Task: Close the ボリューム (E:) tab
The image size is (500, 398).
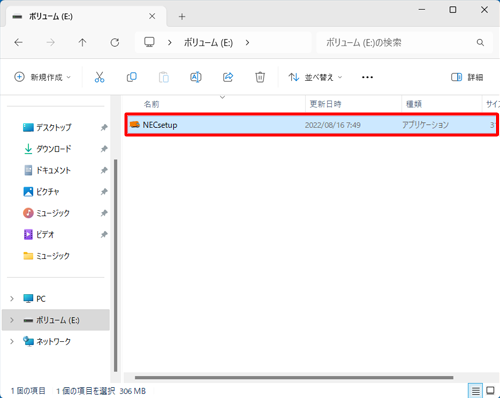Action: pos(152,16)
